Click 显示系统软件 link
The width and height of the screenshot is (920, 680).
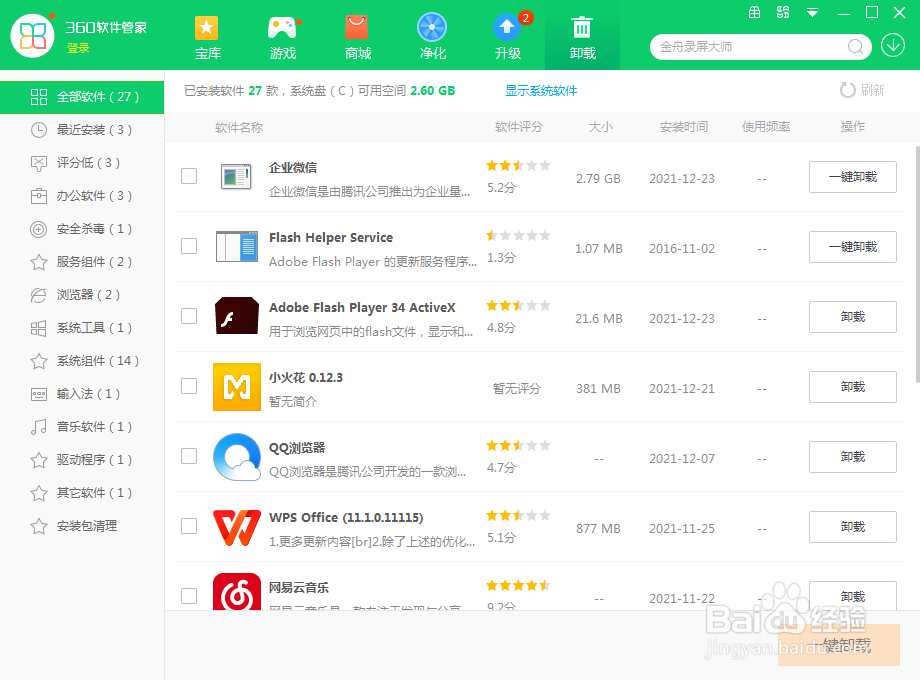coord(541,90)
